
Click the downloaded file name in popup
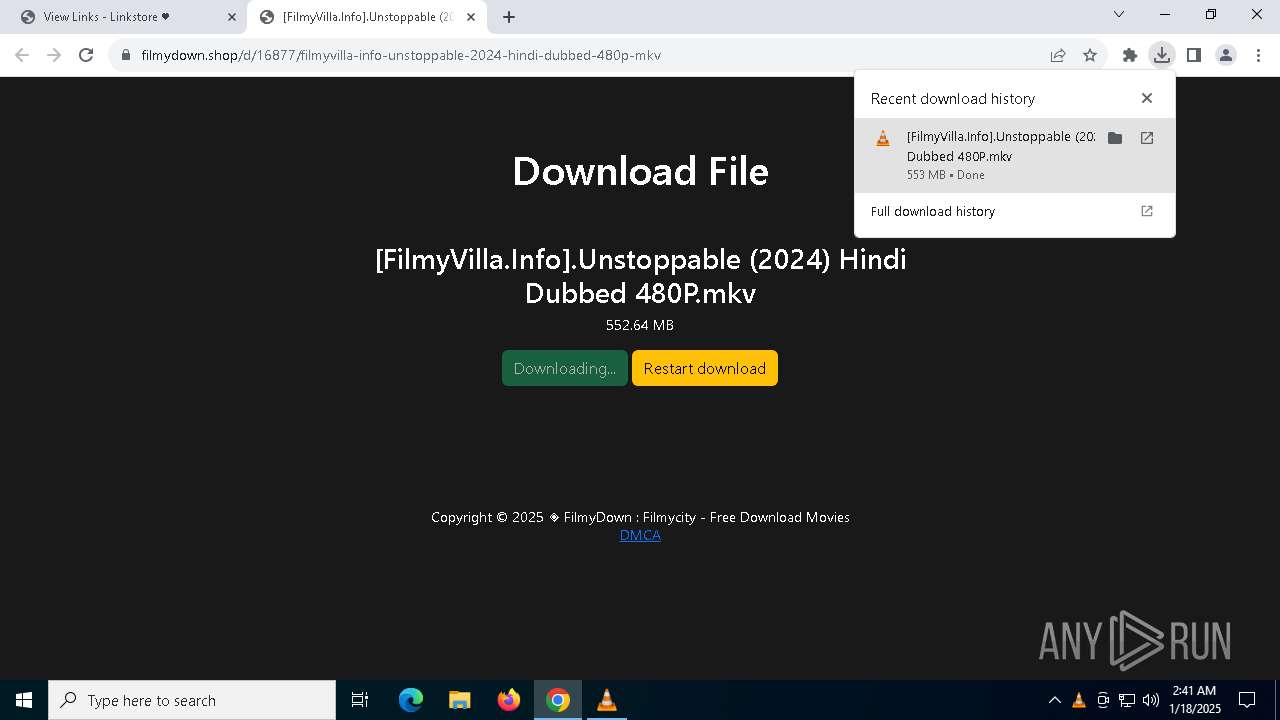pyautogui.click(x=1000, y=146)
